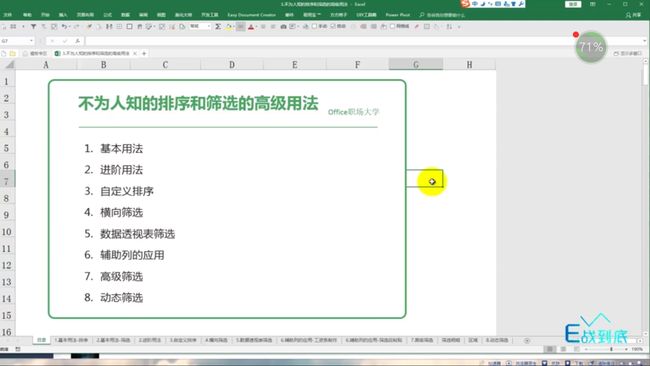650x366 pixels.
Task: Switch to sheet 4.横向筛选
Action: (x=216, y=340)
